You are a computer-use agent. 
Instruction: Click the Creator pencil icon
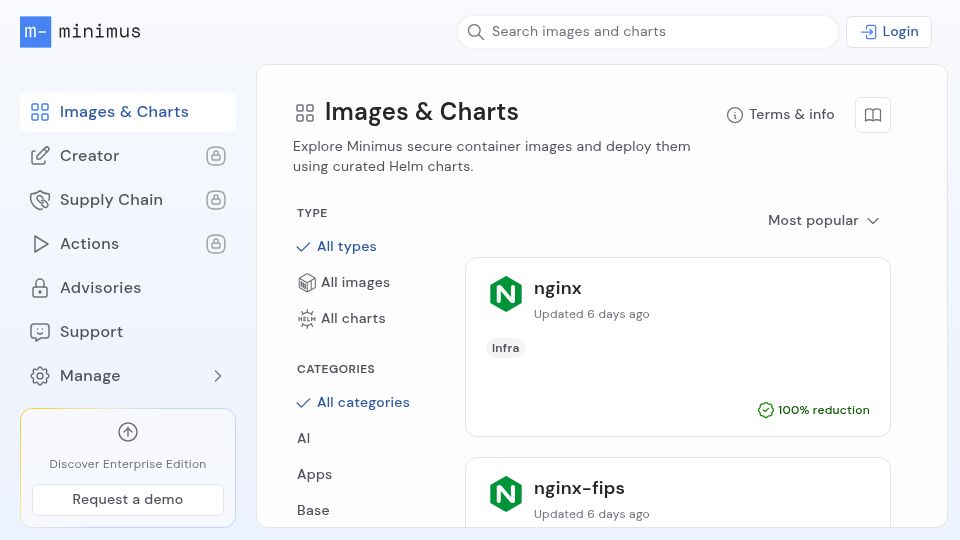coord(40,156)
